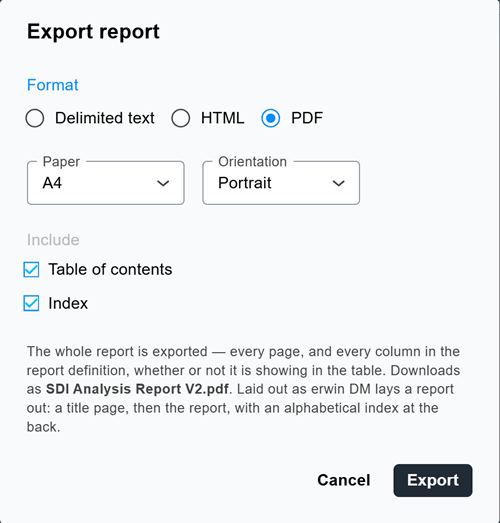The image size is (500, 523).
Task: Click the Include section label
Action: pyautogui.click(x=53, y=240)
